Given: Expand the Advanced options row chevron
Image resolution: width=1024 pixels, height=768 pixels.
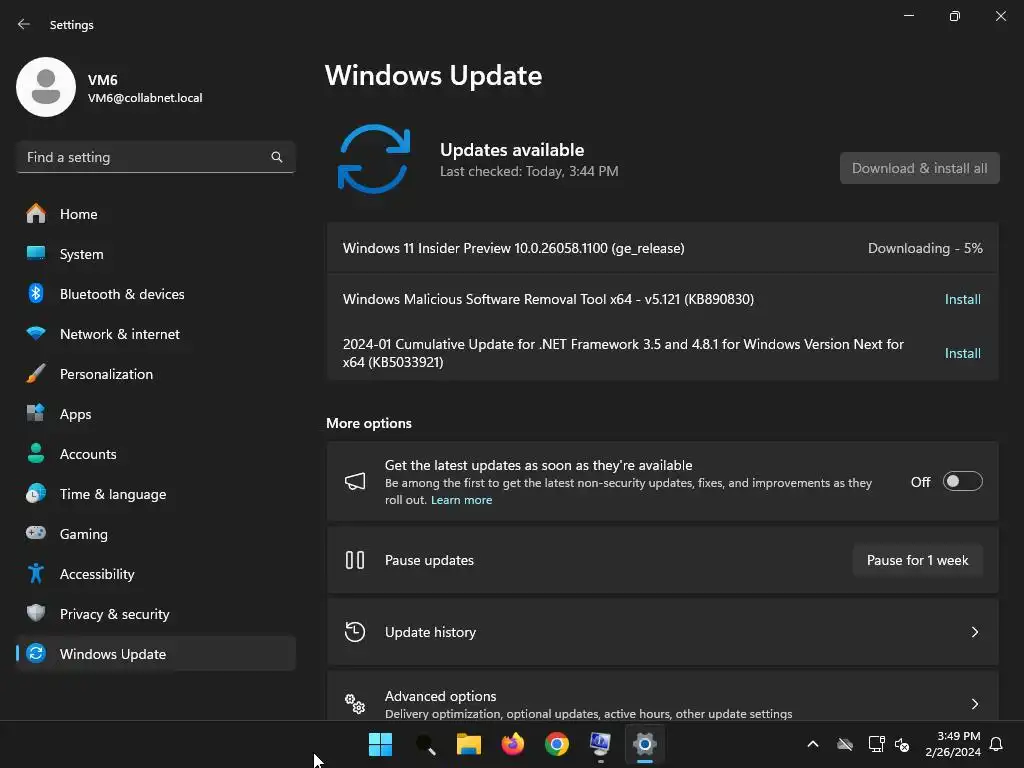Looking at the screenshot, I should [x=974, y=704].
